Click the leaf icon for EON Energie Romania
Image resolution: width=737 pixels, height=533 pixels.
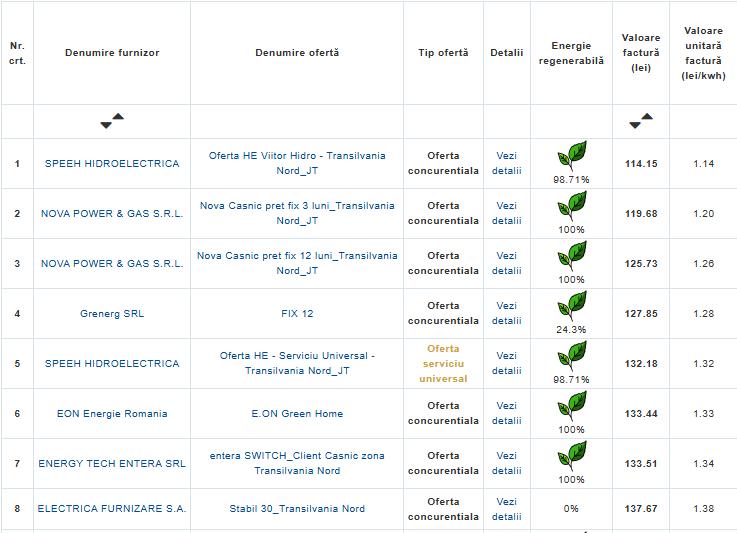click(x=571, y=406)
